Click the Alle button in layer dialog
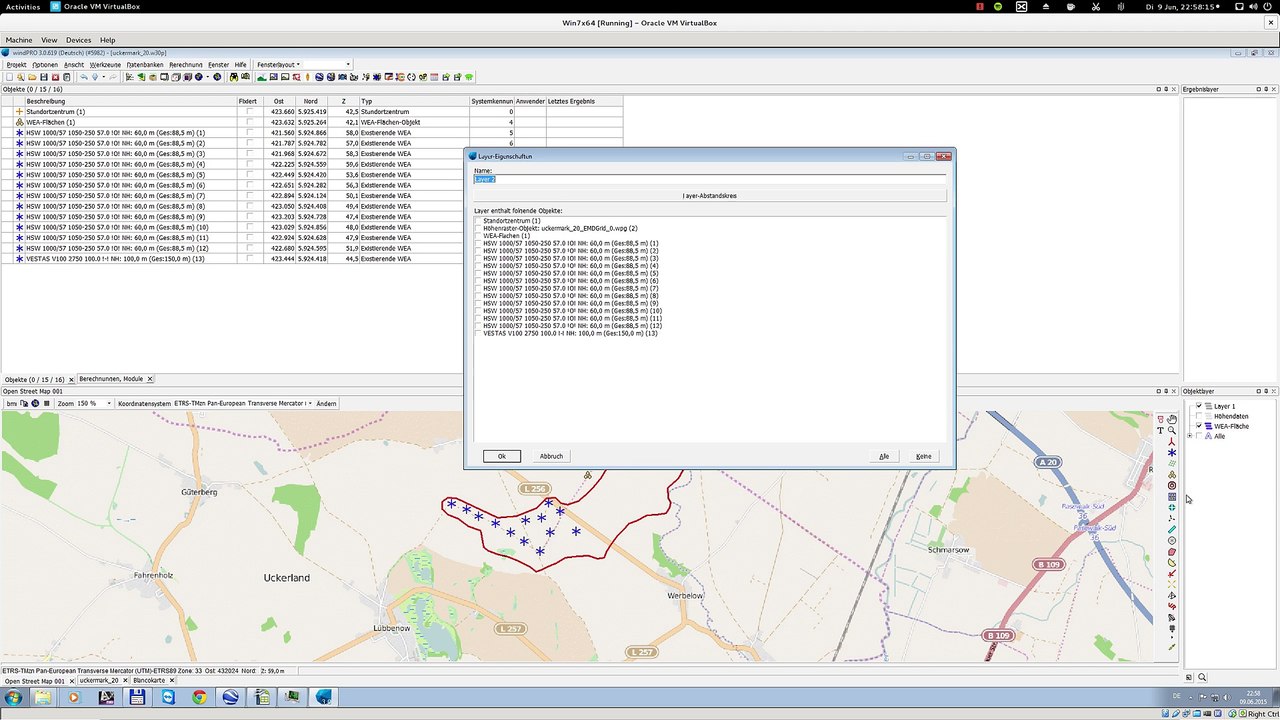This screenshot has height=720, width=1280. click(884, 456)
